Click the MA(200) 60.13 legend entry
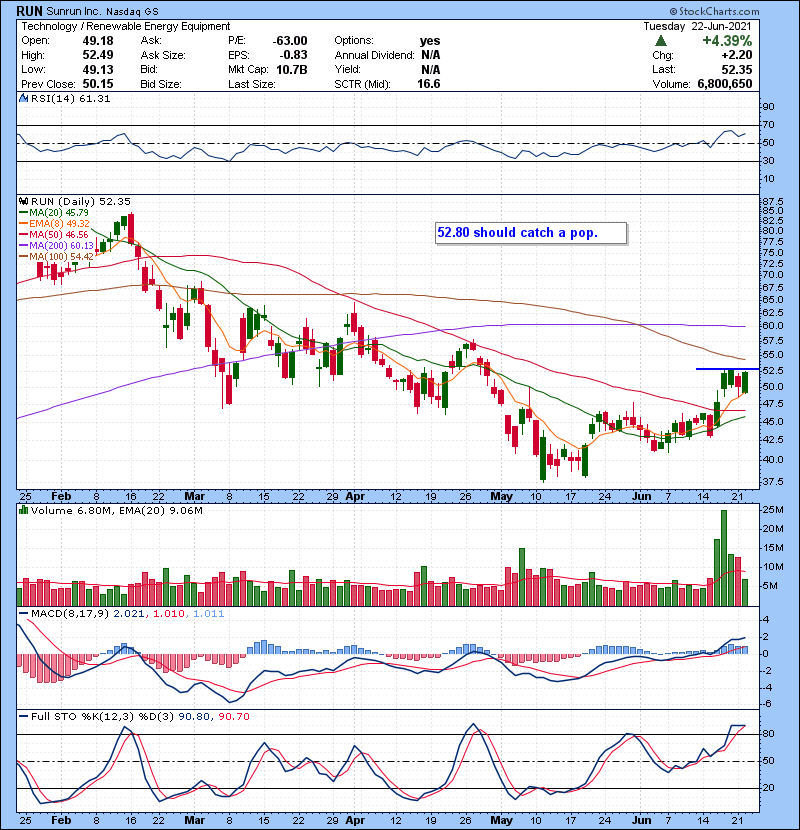800x830 pixels. (57, 246)
